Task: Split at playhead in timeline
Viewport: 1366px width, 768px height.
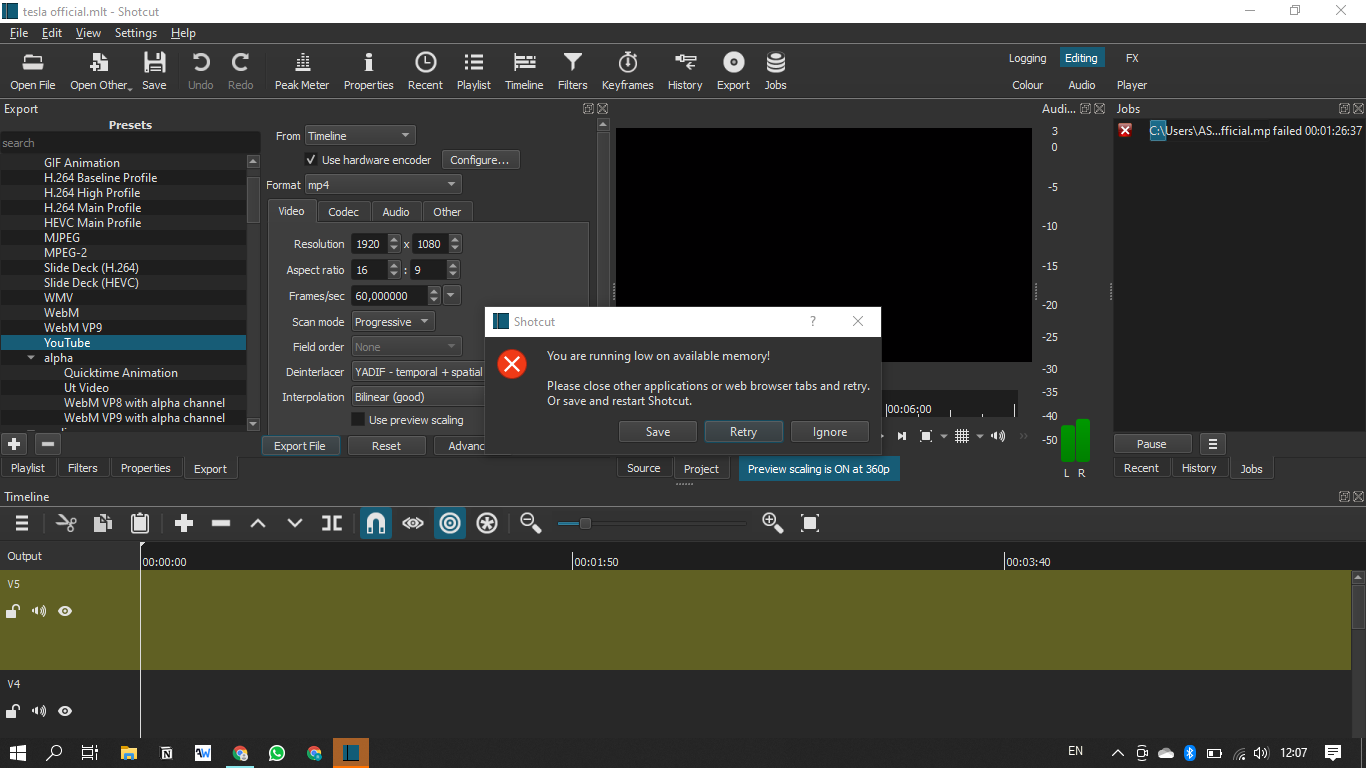Action: pos(332,523)
